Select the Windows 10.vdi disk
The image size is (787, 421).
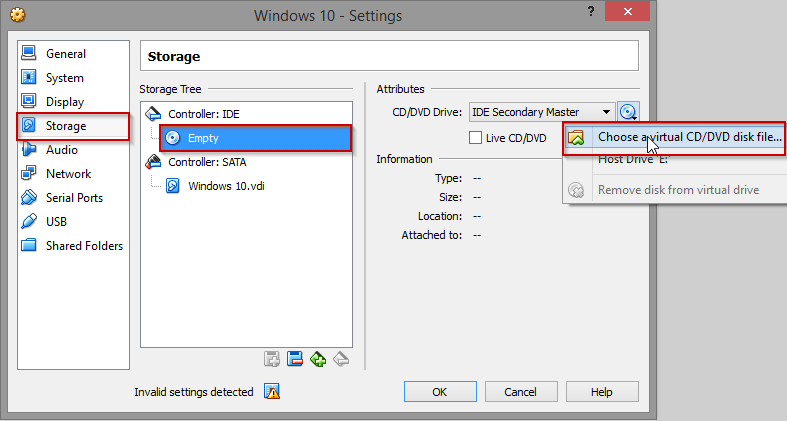point(226,186)
